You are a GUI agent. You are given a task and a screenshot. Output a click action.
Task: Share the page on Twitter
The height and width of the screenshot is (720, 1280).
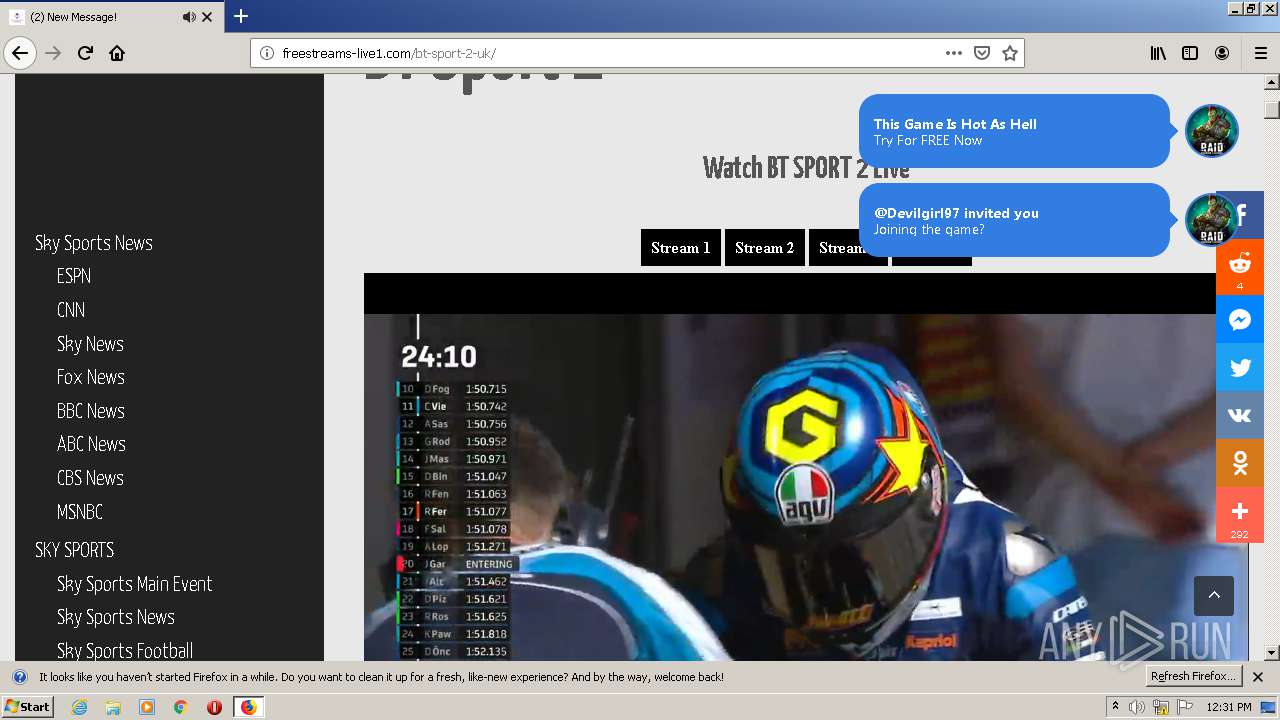(x=1240, y=367)
